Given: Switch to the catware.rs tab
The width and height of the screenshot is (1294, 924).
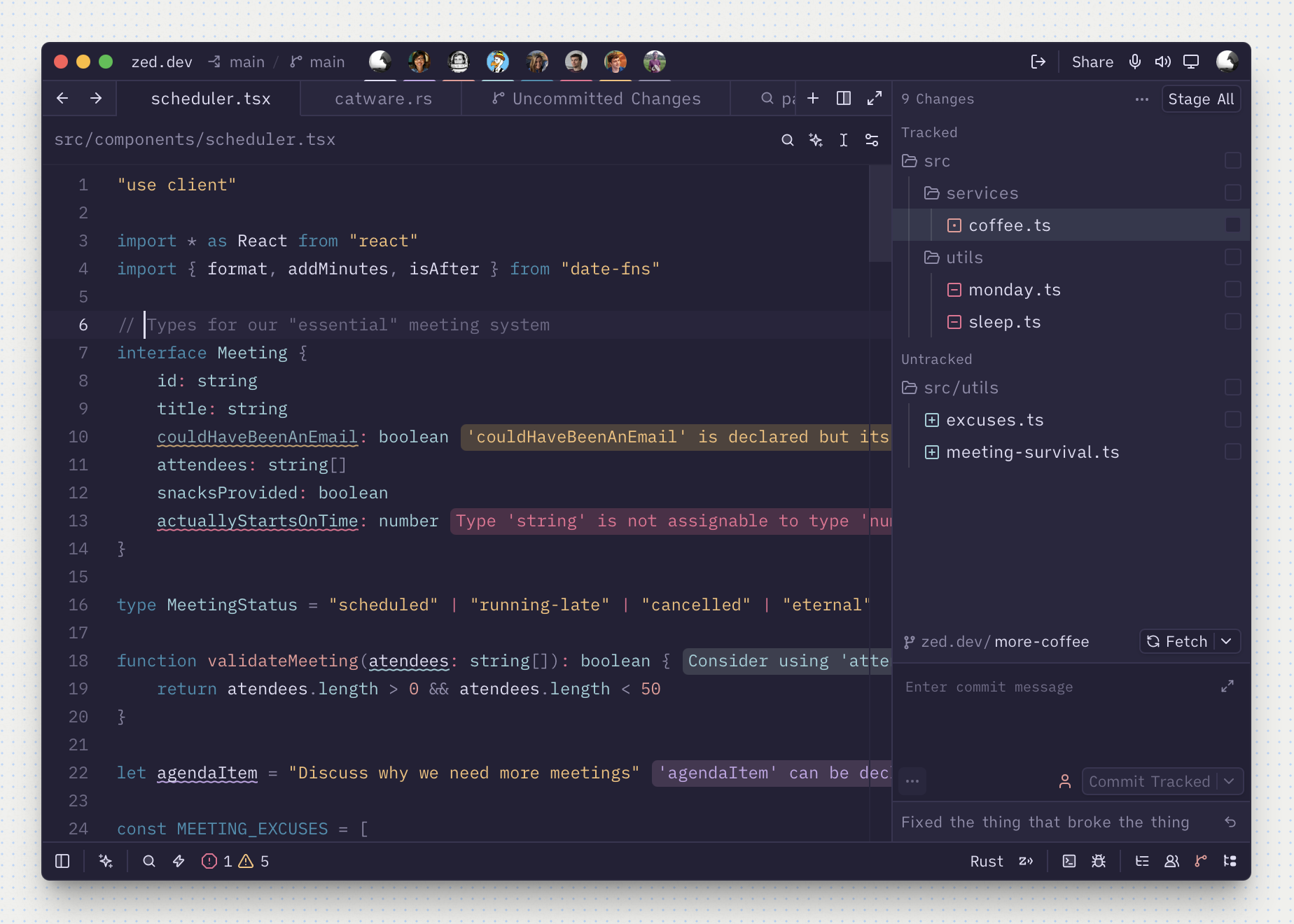Looking at the screenshot, I should (383, 99).
